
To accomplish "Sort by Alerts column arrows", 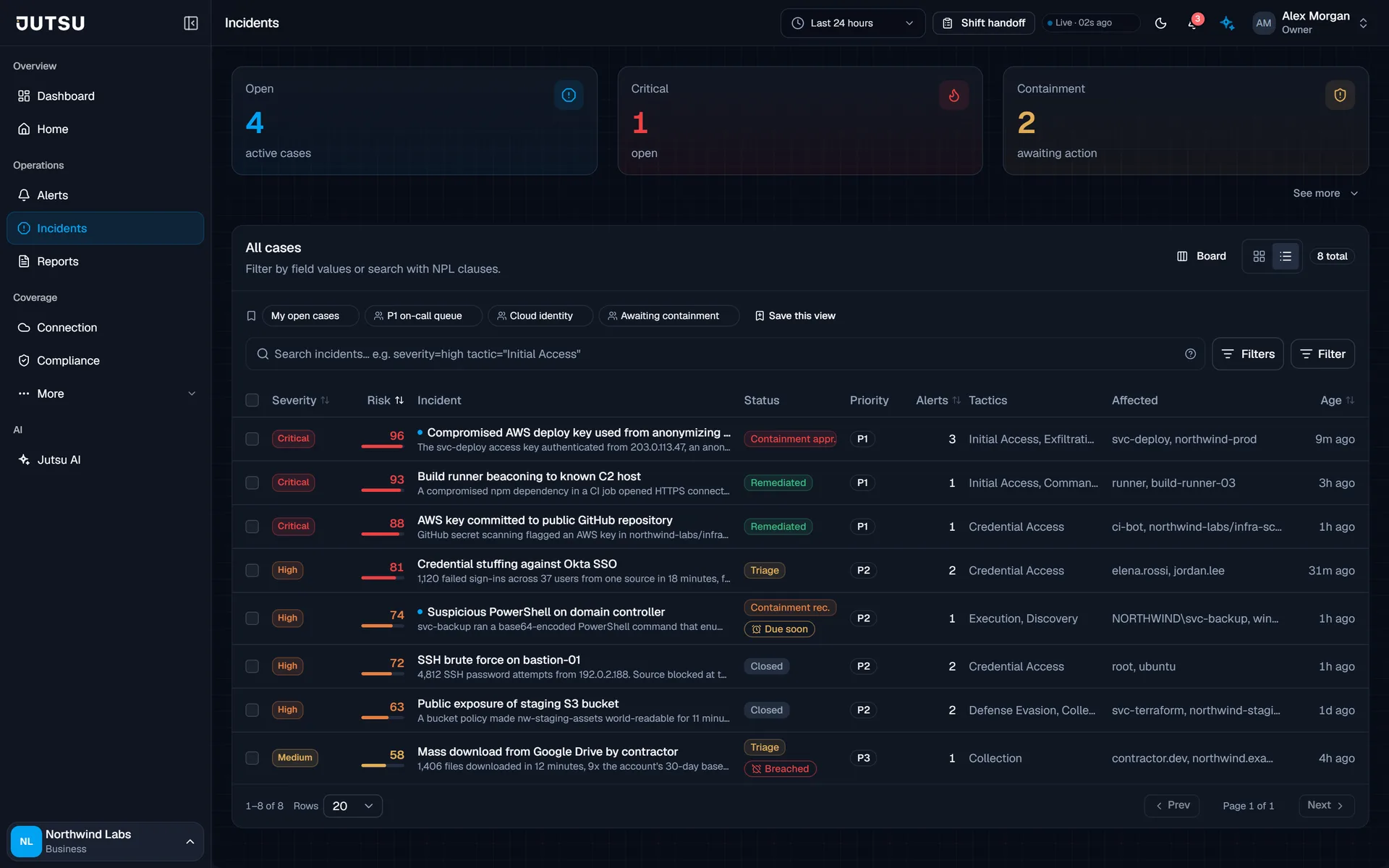I will 956,400.
